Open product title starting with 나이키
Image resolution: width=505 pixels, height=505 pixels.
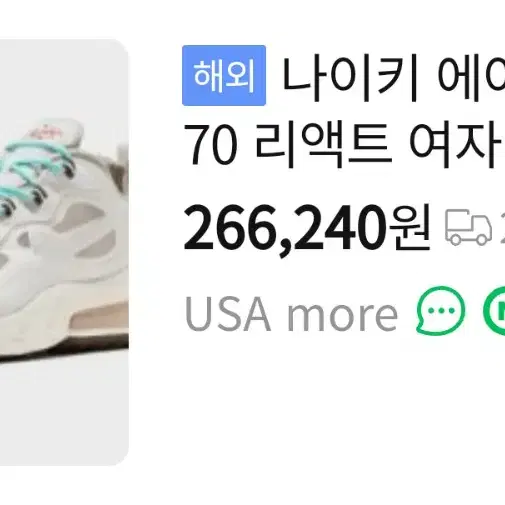[394, 80]
